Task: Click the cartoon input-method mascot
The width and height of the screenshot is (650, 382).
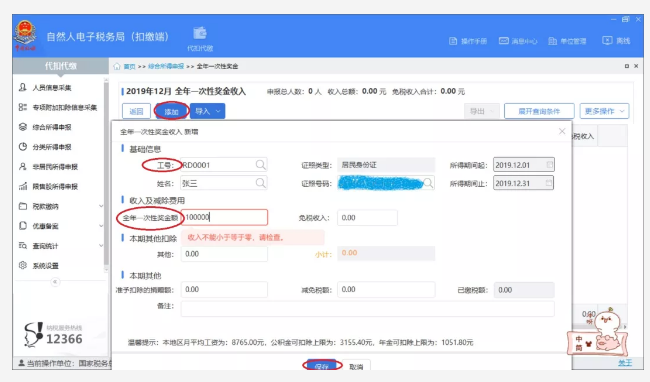Action: (597, 333)
